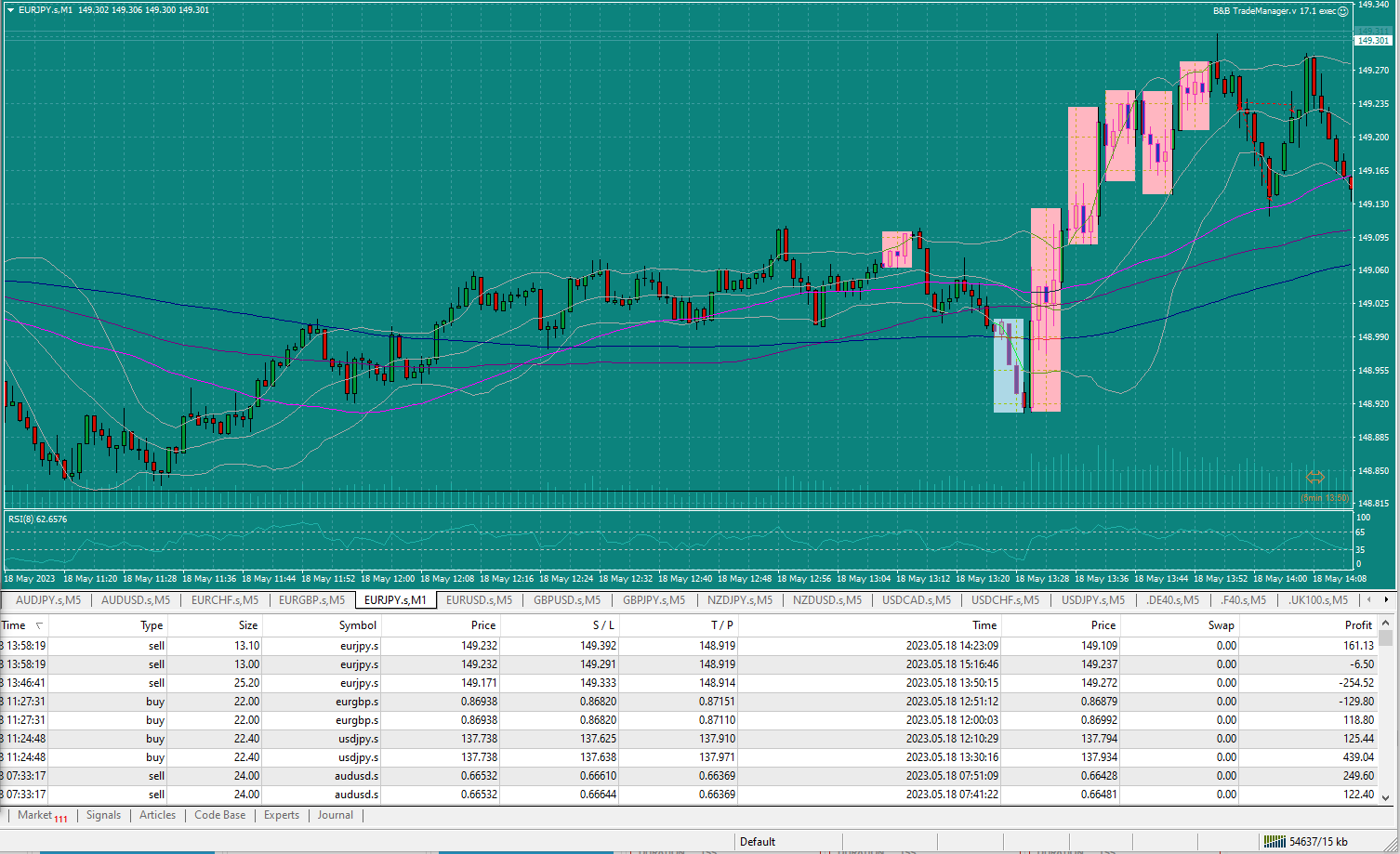
Task: Click the S / L column header
Action: coord(603,625)
